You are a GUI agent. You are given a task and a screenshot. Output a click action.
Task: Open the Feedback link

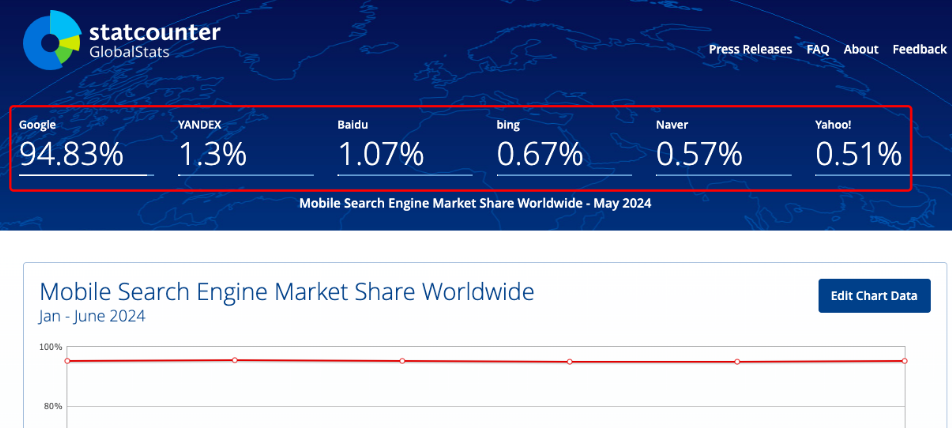[919, 49]
